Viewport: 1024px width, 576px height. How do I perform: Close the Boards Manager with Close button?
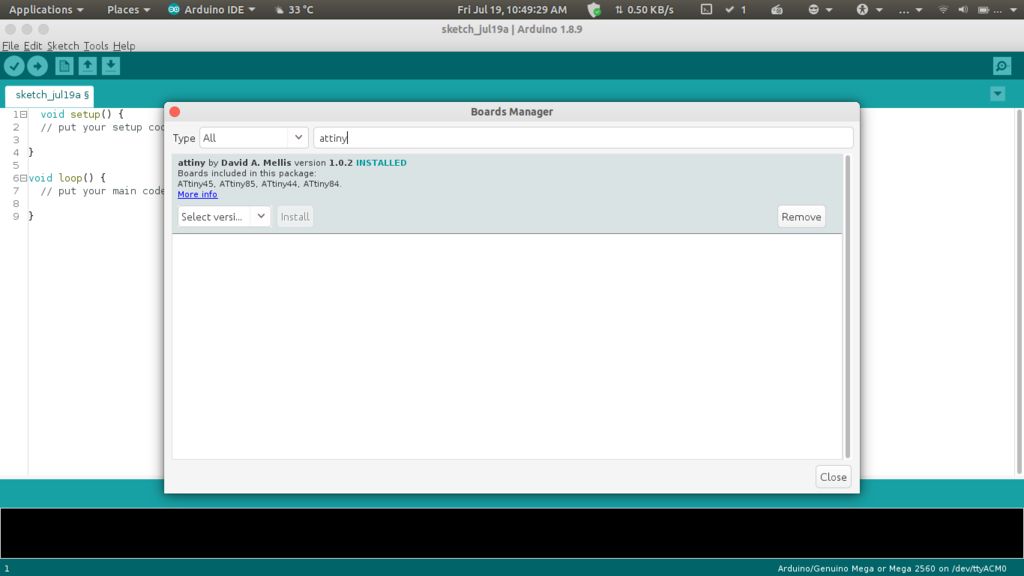832,477
